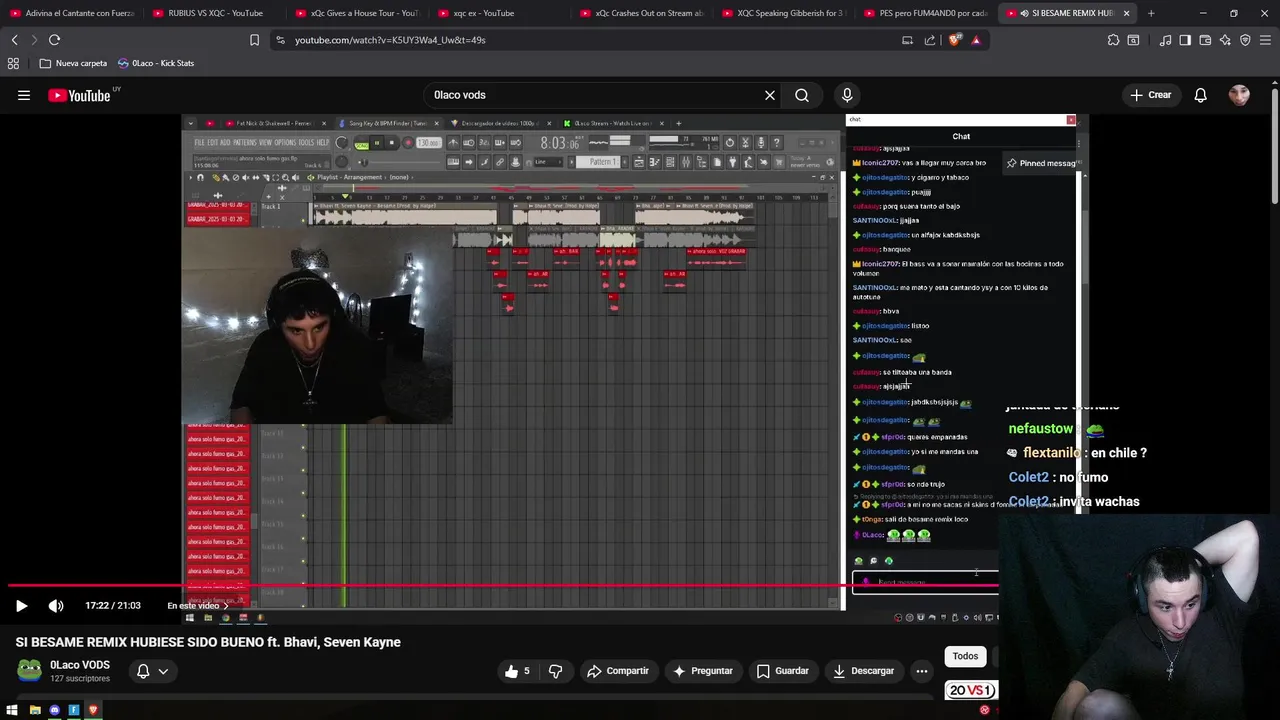Go back one page in browser
The image size is (1280, 720).
[14, 40]
